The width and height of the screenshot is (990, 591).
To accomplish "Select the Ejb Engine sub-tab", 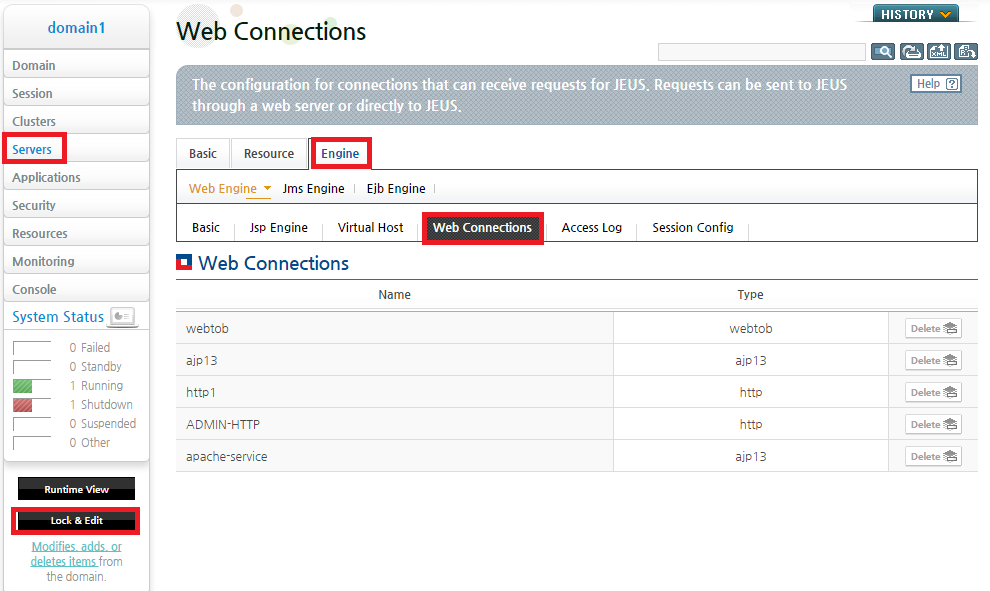I will (396, 188).
